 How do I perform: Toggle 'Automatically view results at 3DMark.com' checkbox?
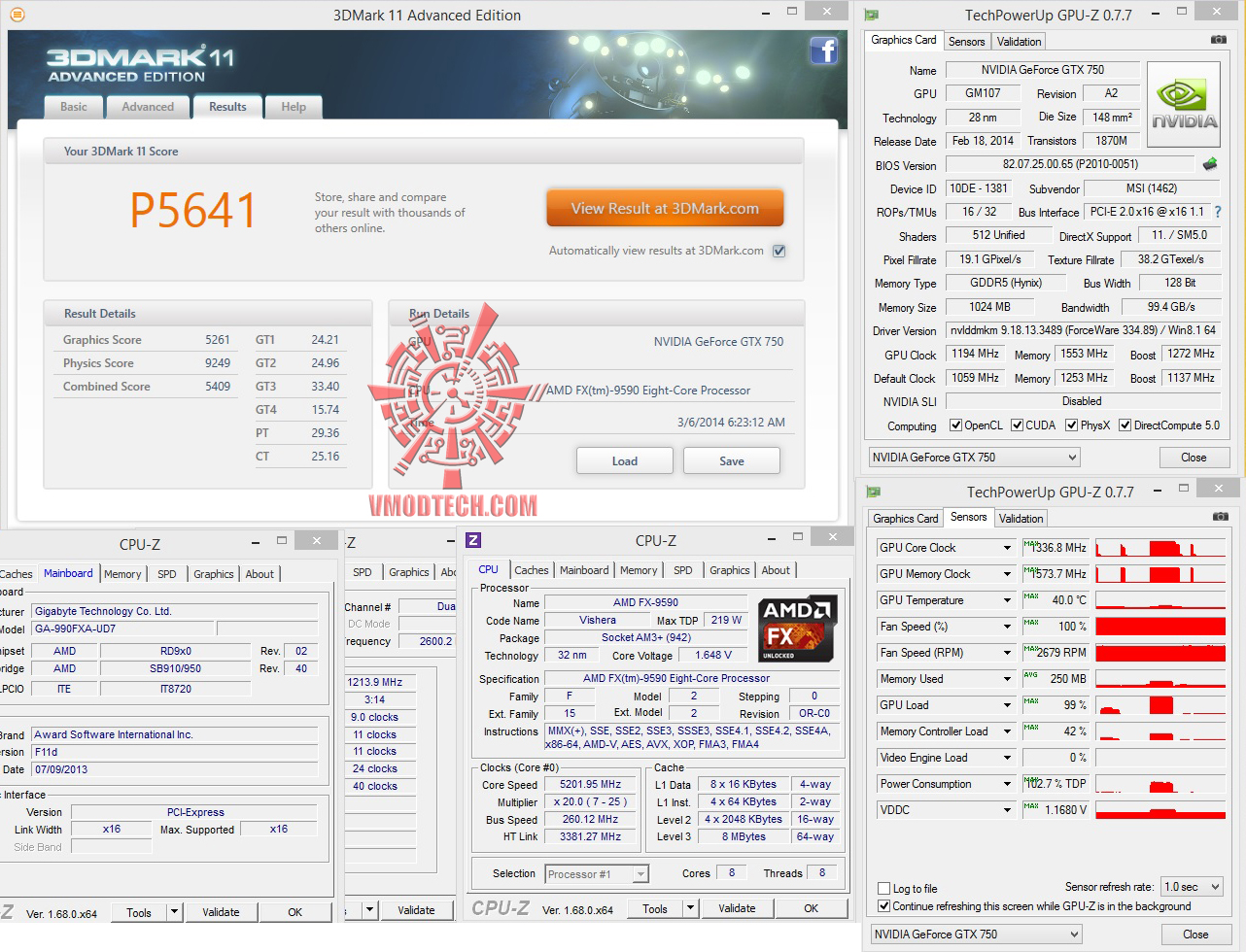pos(779,251)
